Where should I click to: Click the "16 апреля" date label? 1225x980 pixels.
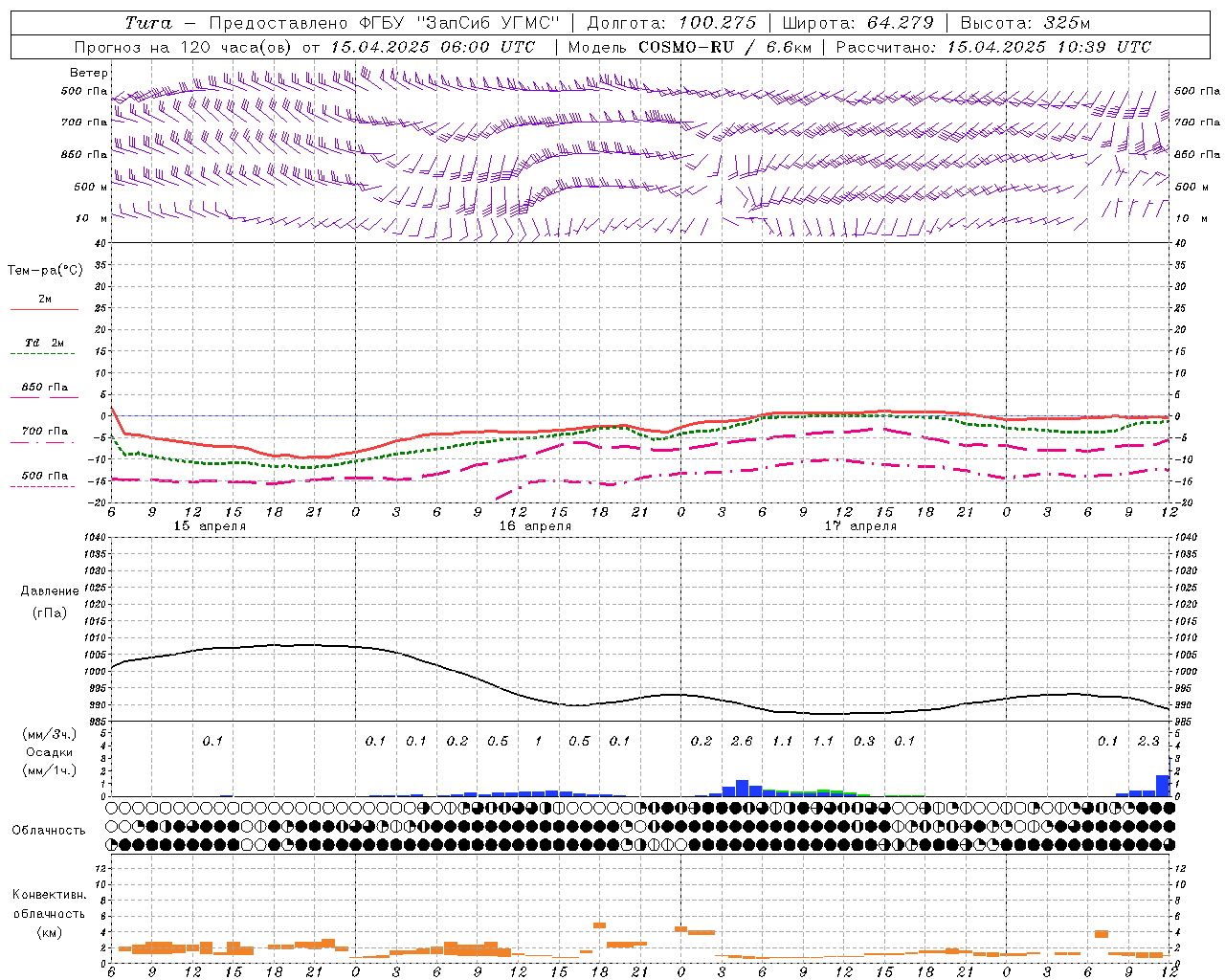click(x=535, y=526)
